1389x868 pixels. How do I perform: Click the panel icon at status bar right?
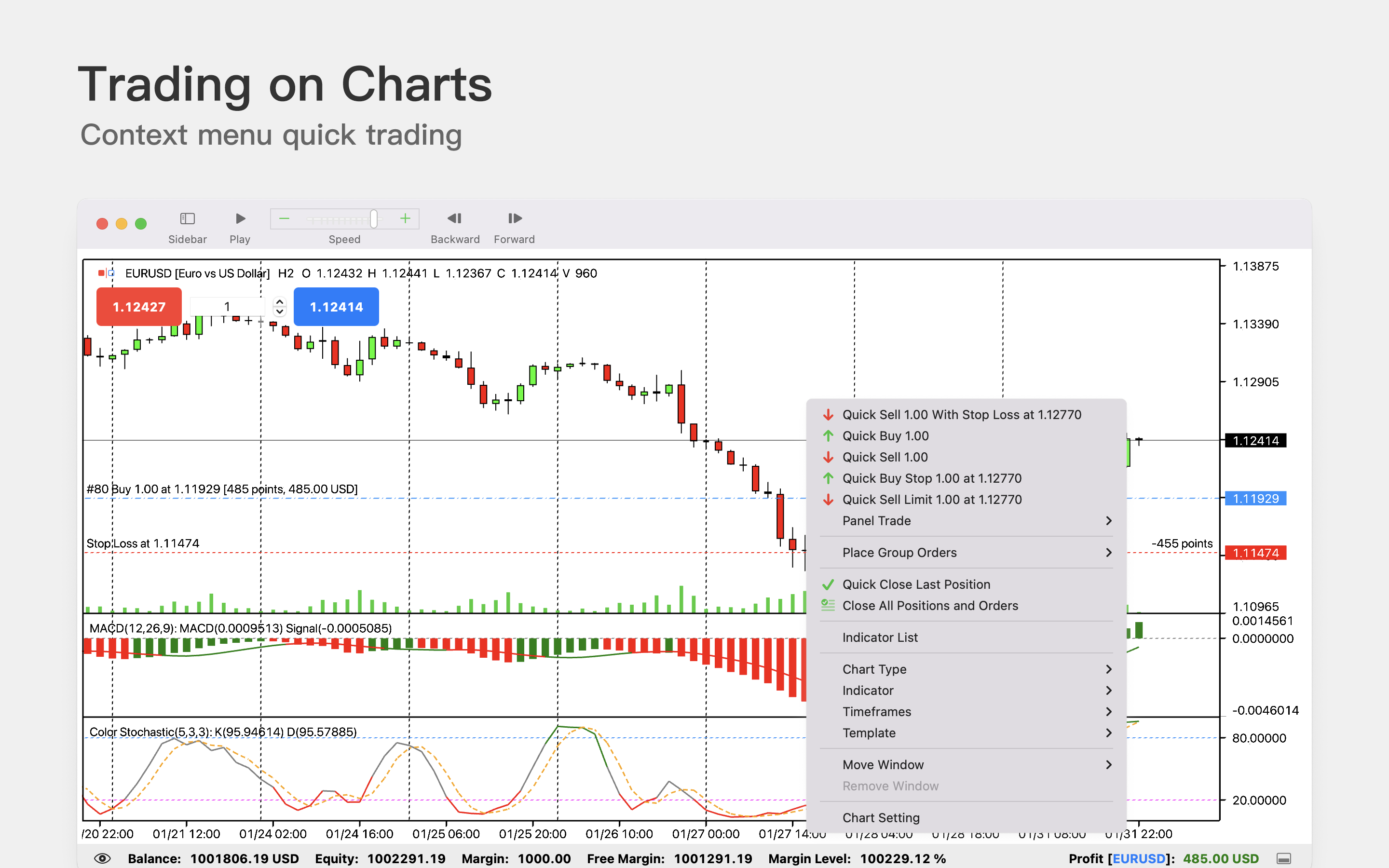pyautogui.click(x=1284, y=859)
